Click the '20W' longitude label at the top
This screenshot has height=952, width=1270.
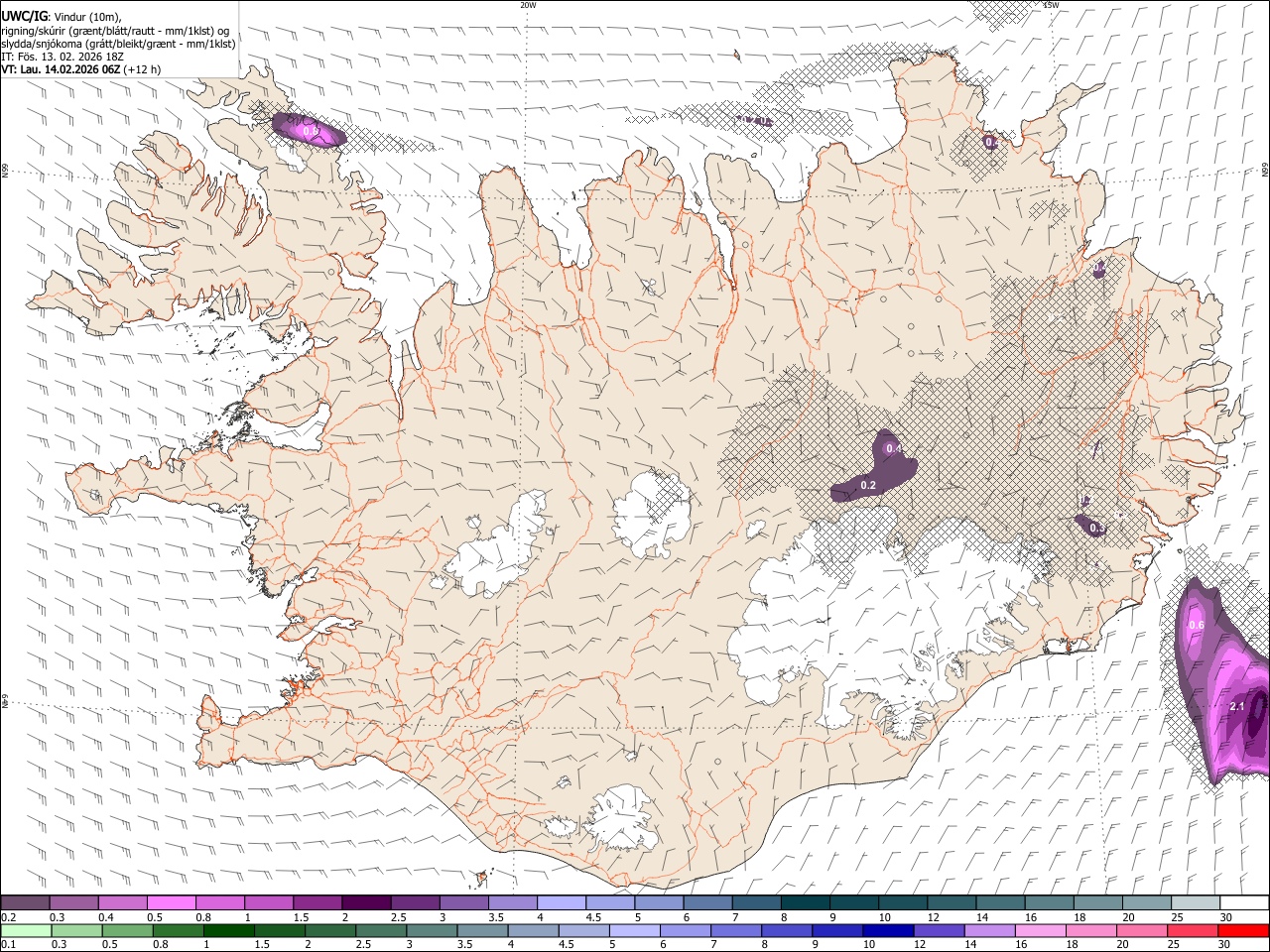528,5
